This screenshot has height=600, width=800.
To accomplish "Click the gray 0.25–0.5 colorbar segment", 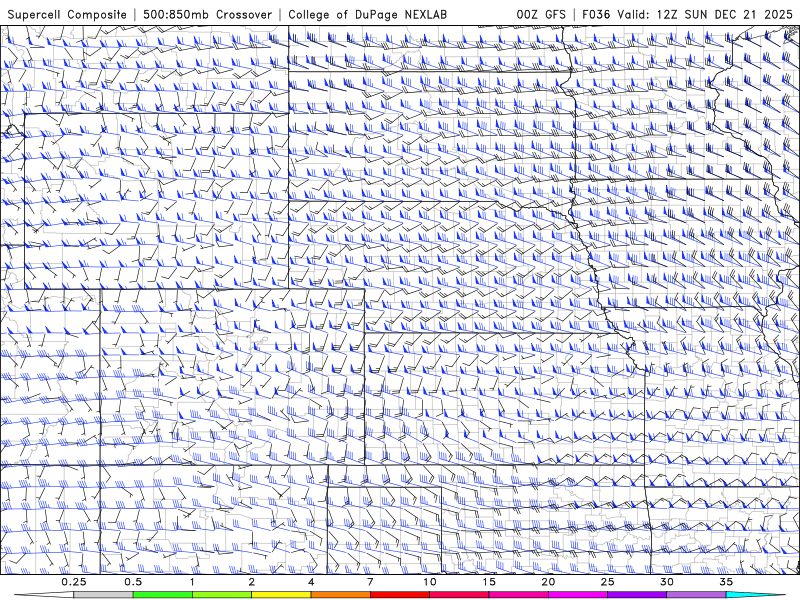I will pos(103,595).
